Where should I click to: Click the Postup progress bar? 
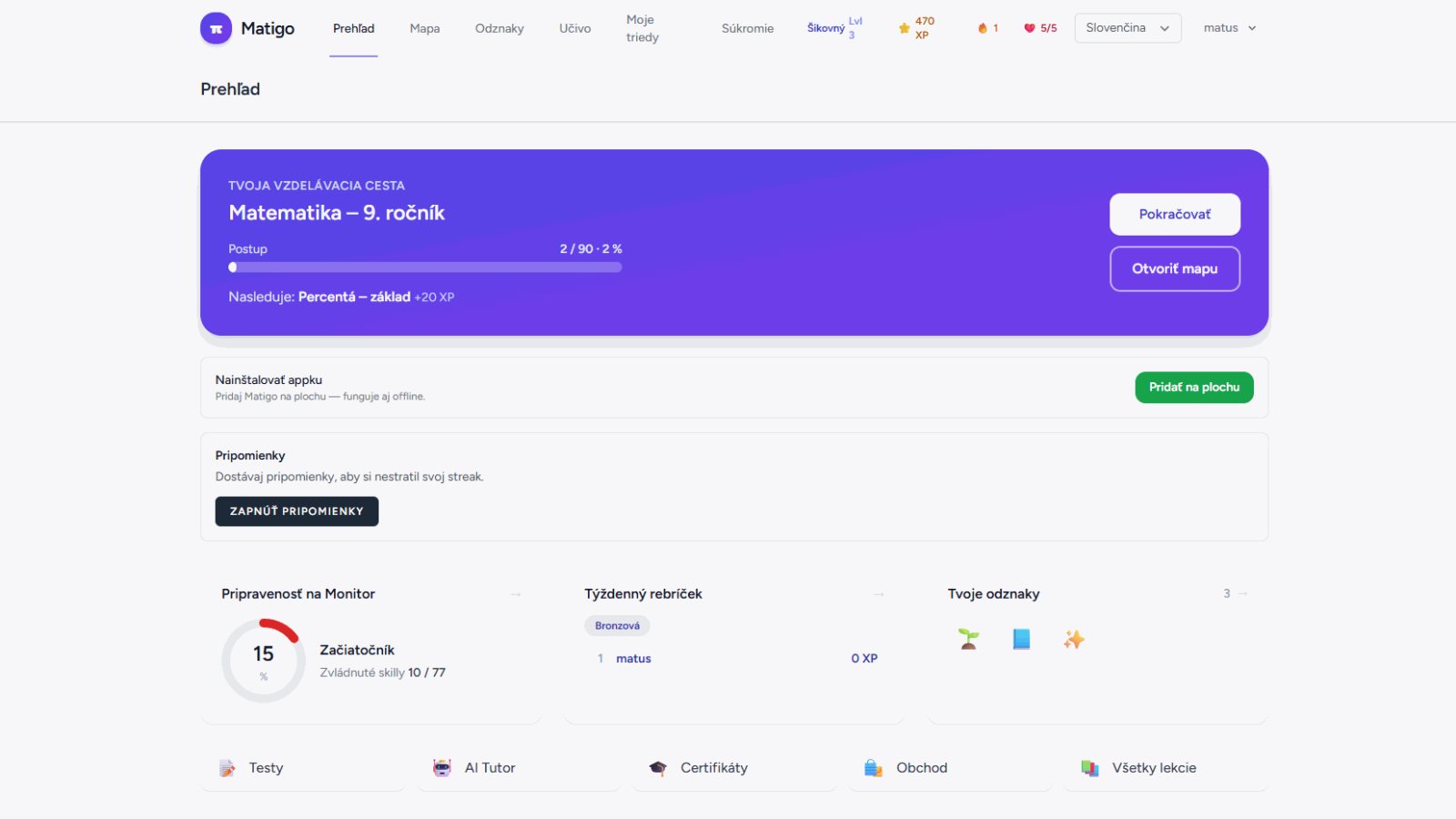(425, 268)
